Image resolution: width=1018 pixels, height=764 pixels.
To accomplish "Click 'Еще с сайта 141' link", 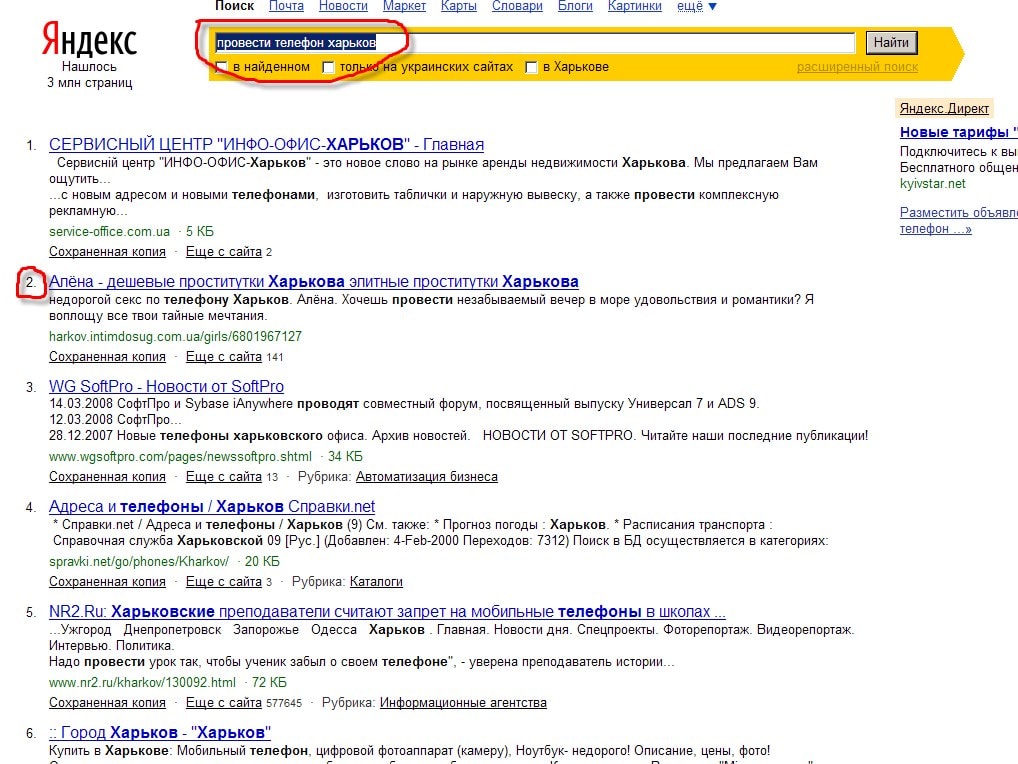I will (x=234, y=357).
